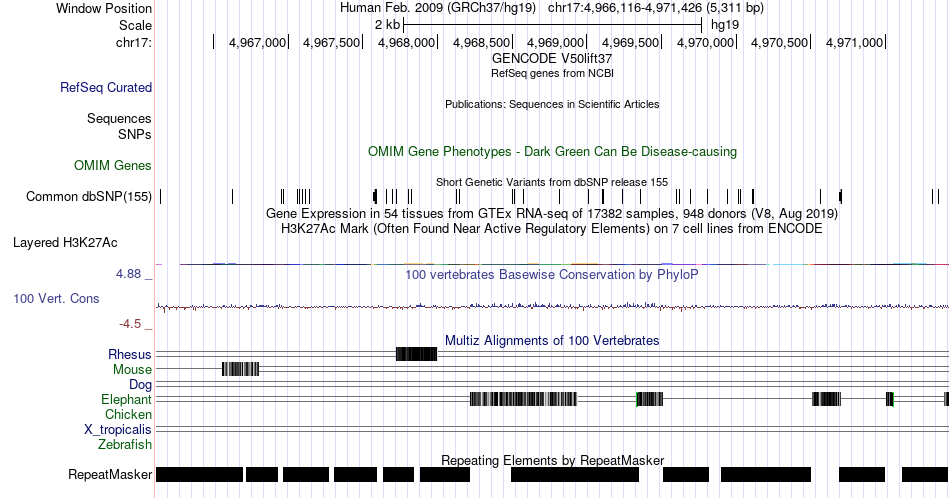Open the OMIM Genes track label
Viewport: 950px width, 498px height.
(113, 165)
